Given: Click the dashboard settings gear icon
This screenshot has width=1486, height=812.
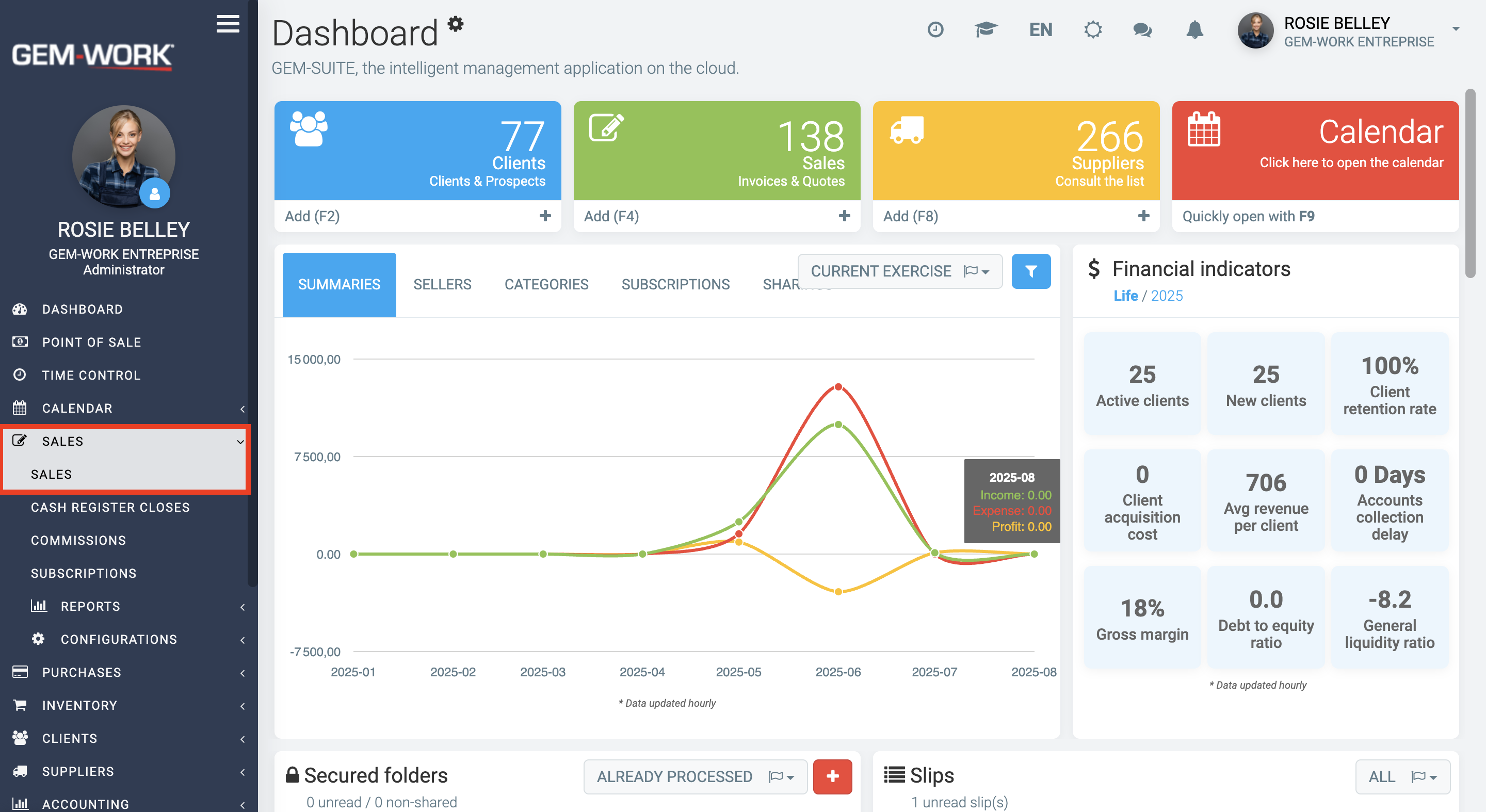Looking at the screenshot, I should pyautogui.click(x=456, y=24).
